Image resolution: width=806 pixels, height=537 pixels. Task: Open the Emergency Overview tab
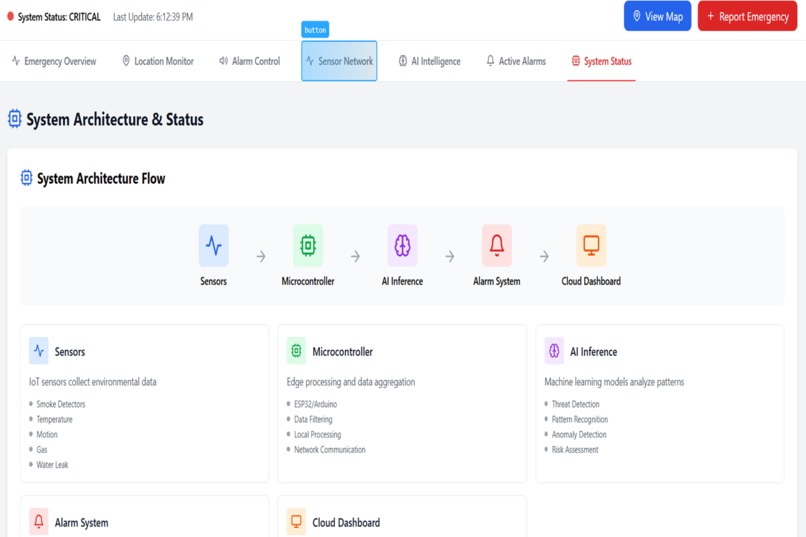(54, 61)
